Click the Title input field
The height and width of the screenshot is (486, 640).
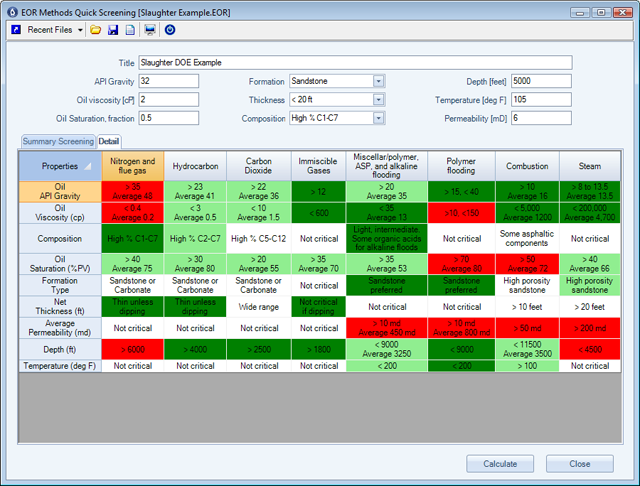click(355, 63)
